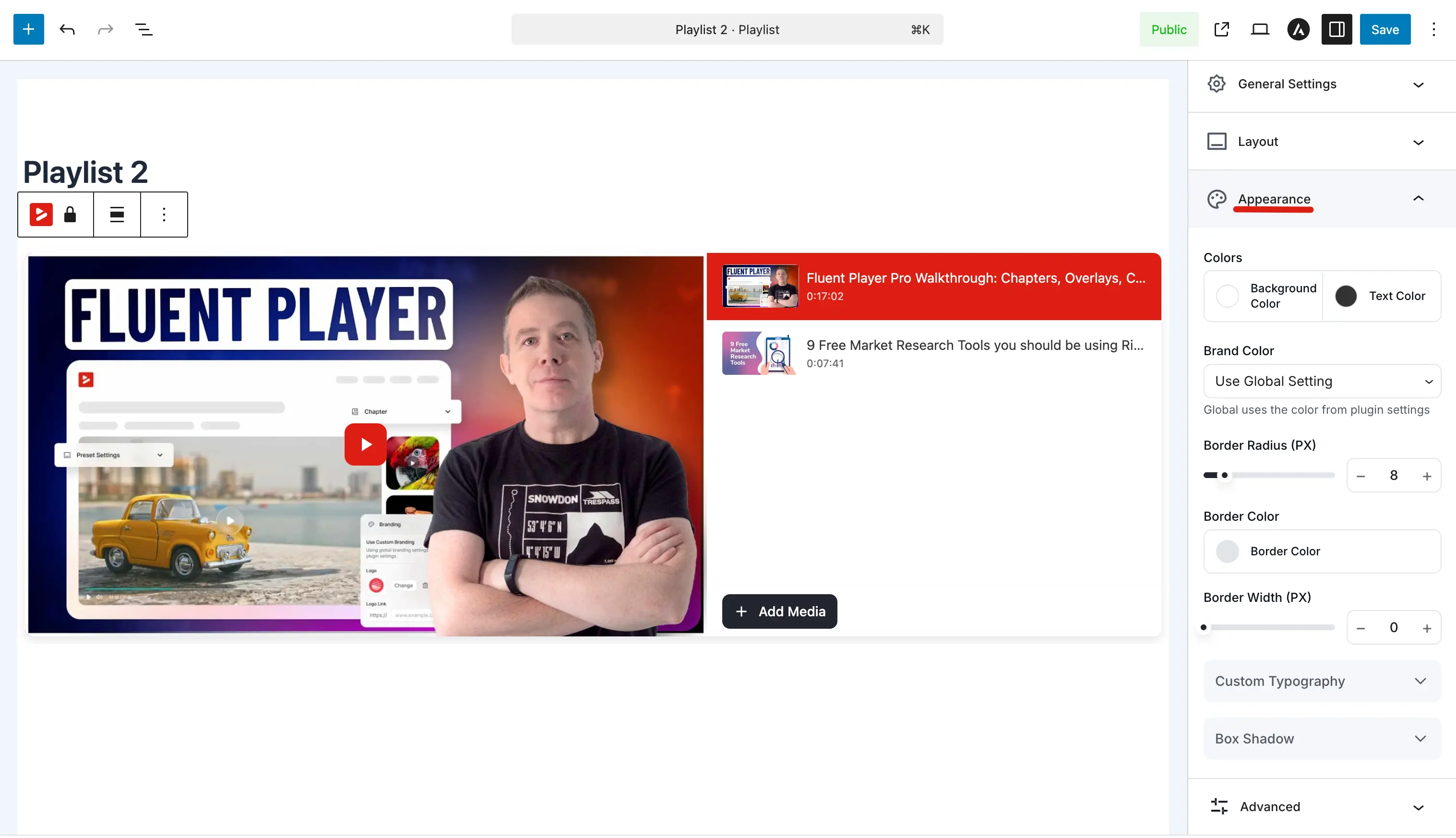Expand the Layout section
The height and width of the screenshot is (838, 1456).
coord(1321,142)
